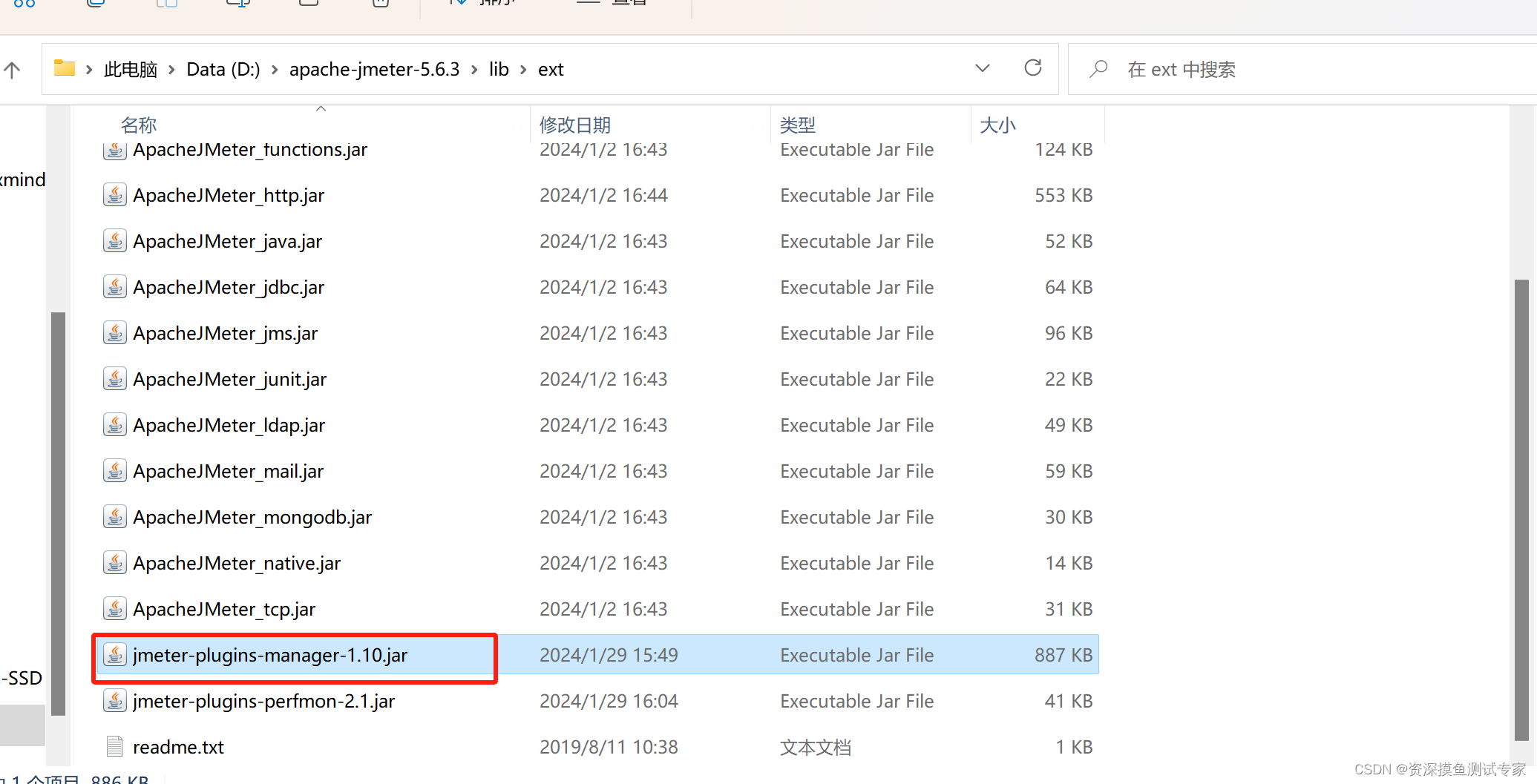Select the ApacheJMeter_ldap.jar file icon
This screenshot has width=1537, height=784.
114,425
